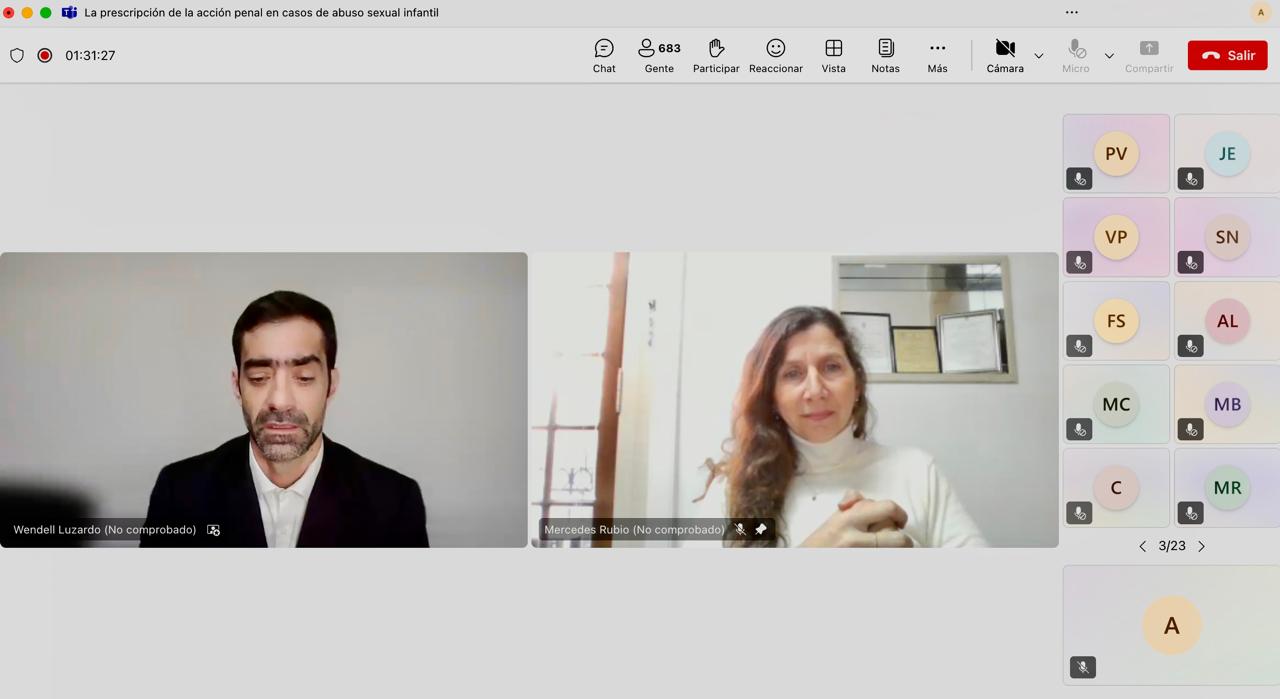This screenshot has width=1280, height=699.
Task: Open meeting Notas
Action: pos(885,56)
